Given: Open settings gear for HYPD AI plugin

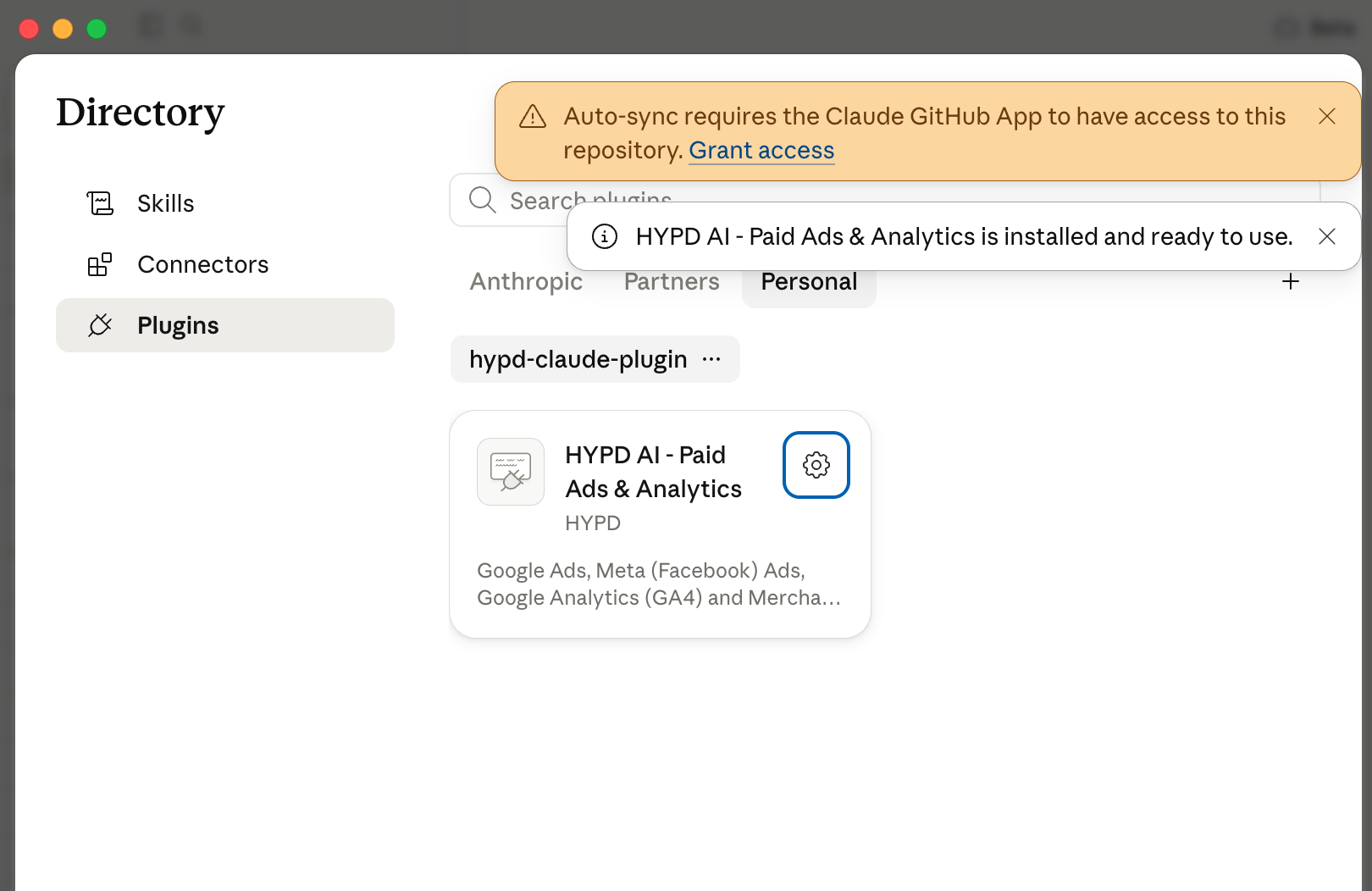Looking at the screenshot, I should [816, 465].
